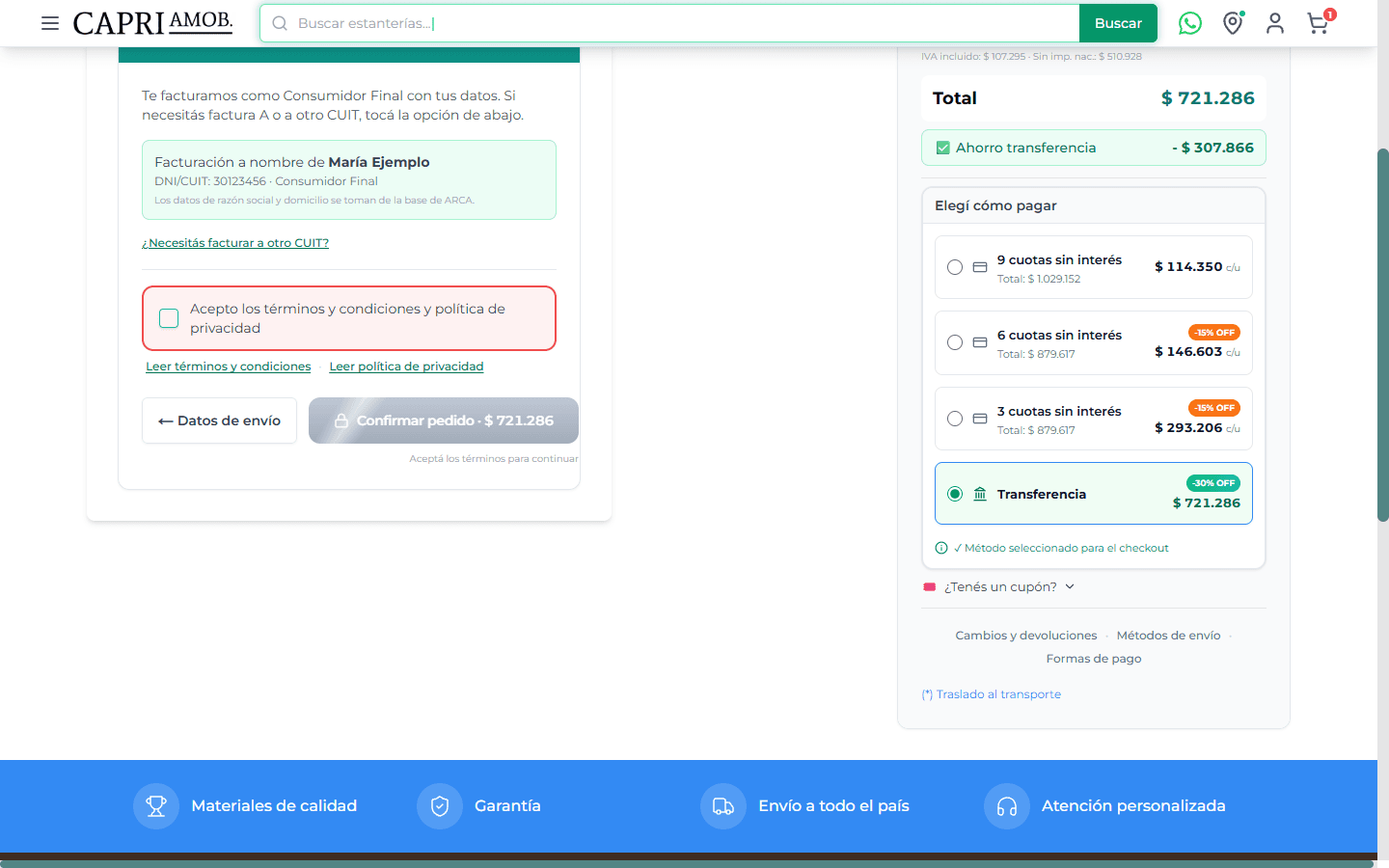Screen dimensions: 1389x868
Task: Focus the Buscar estanterías search field
Action: pyautogui.click(x=669, y=23)
